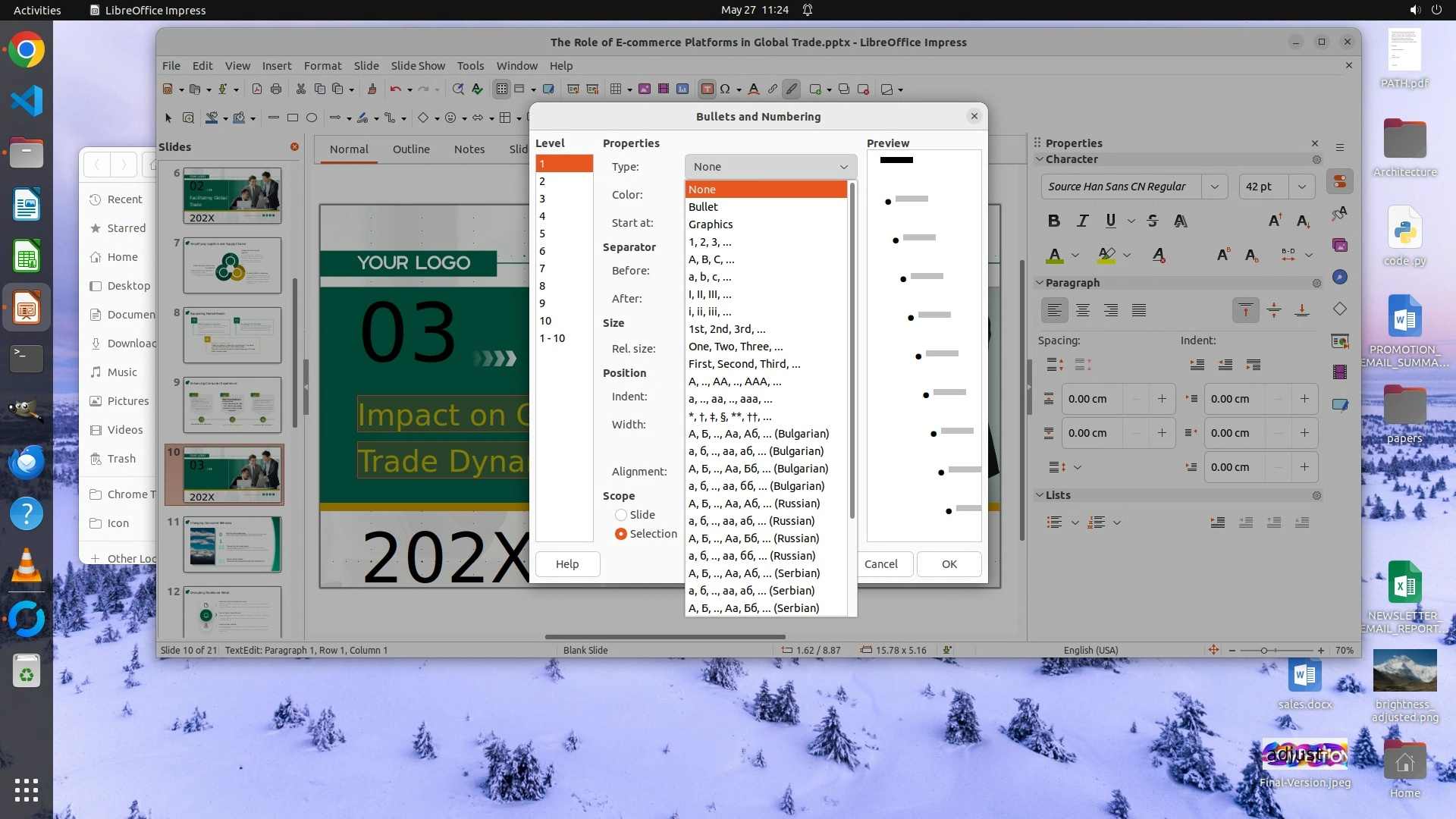Select the Selection scope radio button
Screen dimensions: 1456x819
(621, 534)
